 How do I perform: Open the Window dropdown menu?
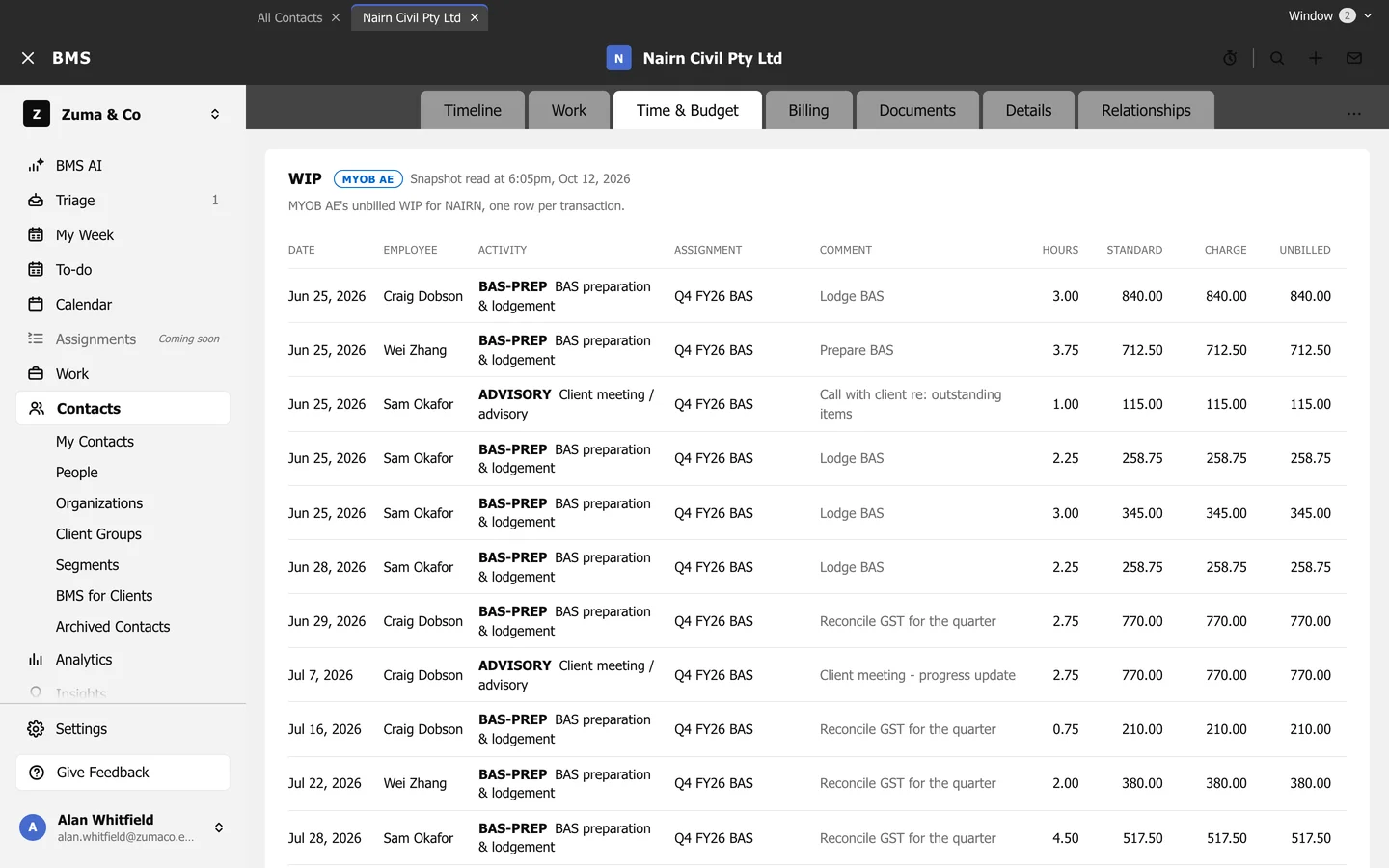(1330, 15)
